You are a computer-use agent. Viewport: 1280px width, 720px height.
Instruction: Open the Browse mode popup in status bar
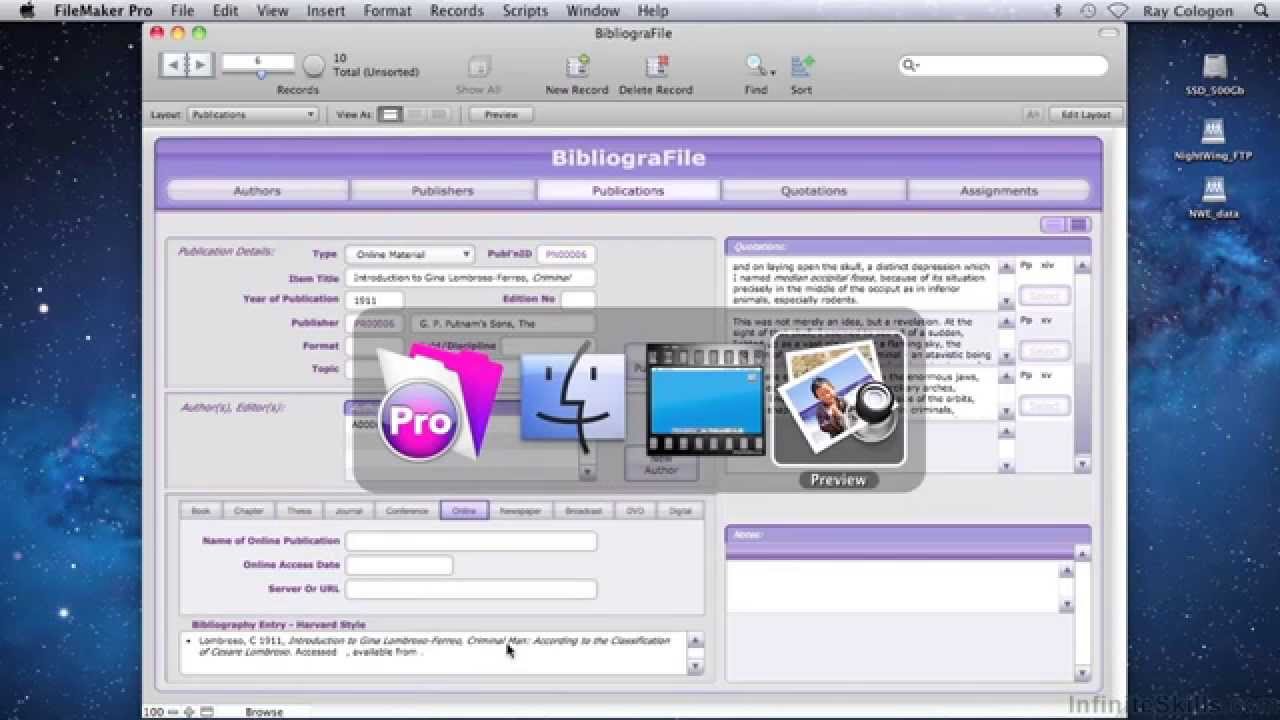264,712
